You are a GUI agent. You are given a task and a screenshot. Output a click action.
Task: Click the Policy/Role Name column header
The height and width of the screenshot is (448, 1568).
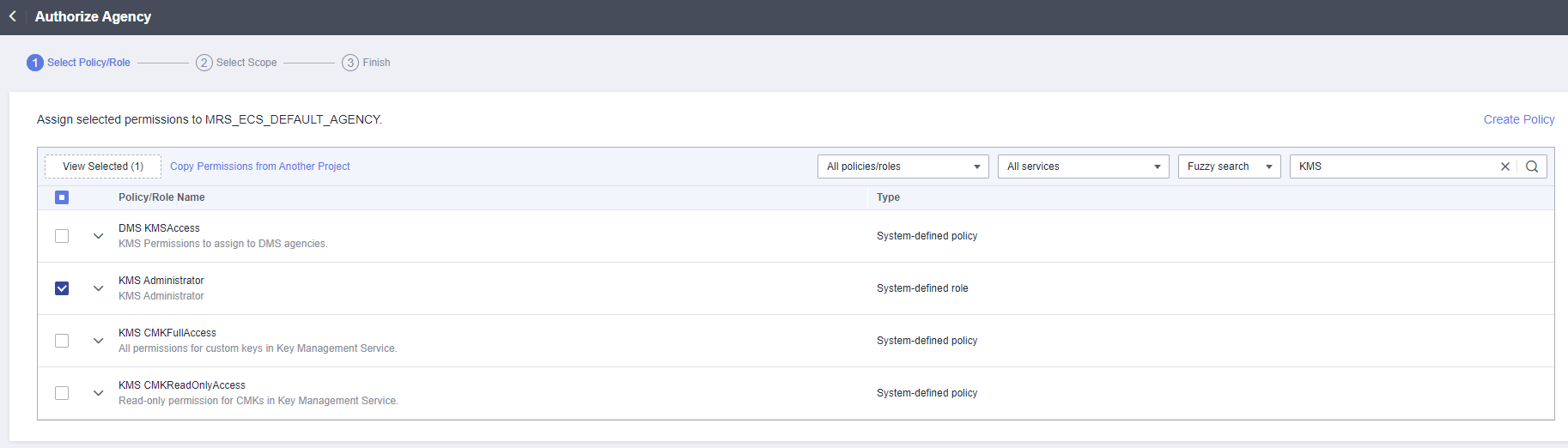pos(161,197)
